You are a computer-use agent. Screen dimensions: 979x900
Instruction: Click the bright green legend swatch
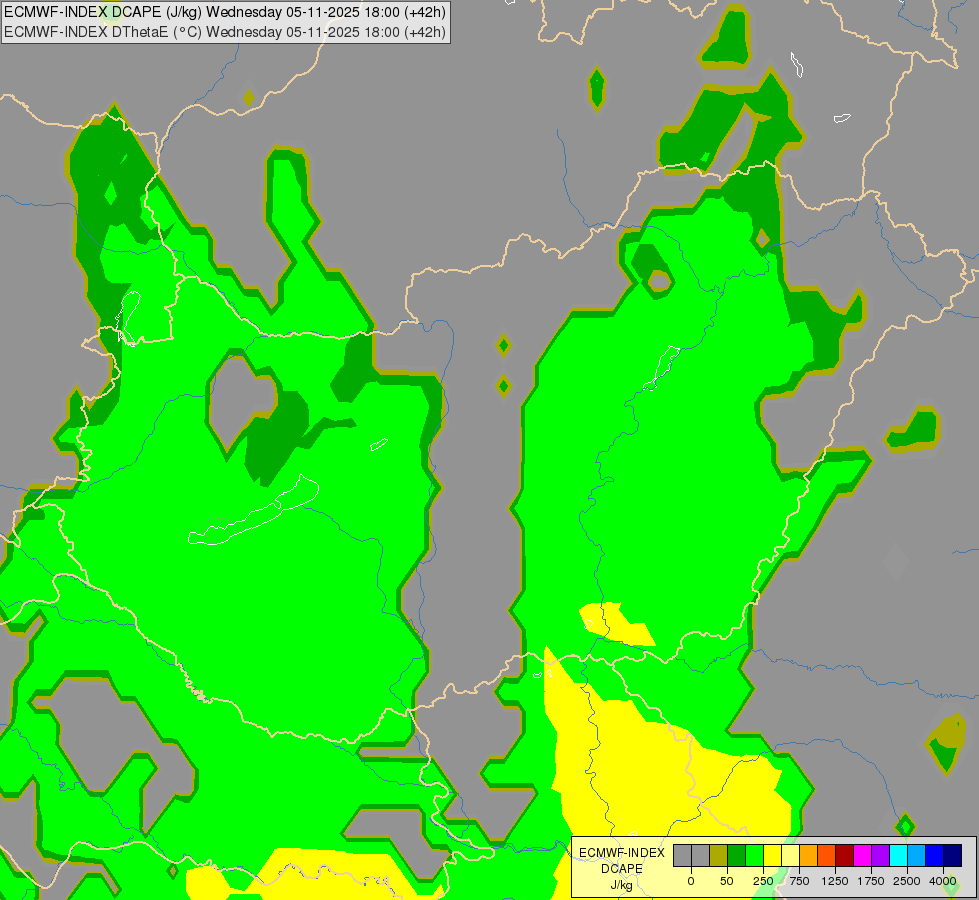point(754,855)
